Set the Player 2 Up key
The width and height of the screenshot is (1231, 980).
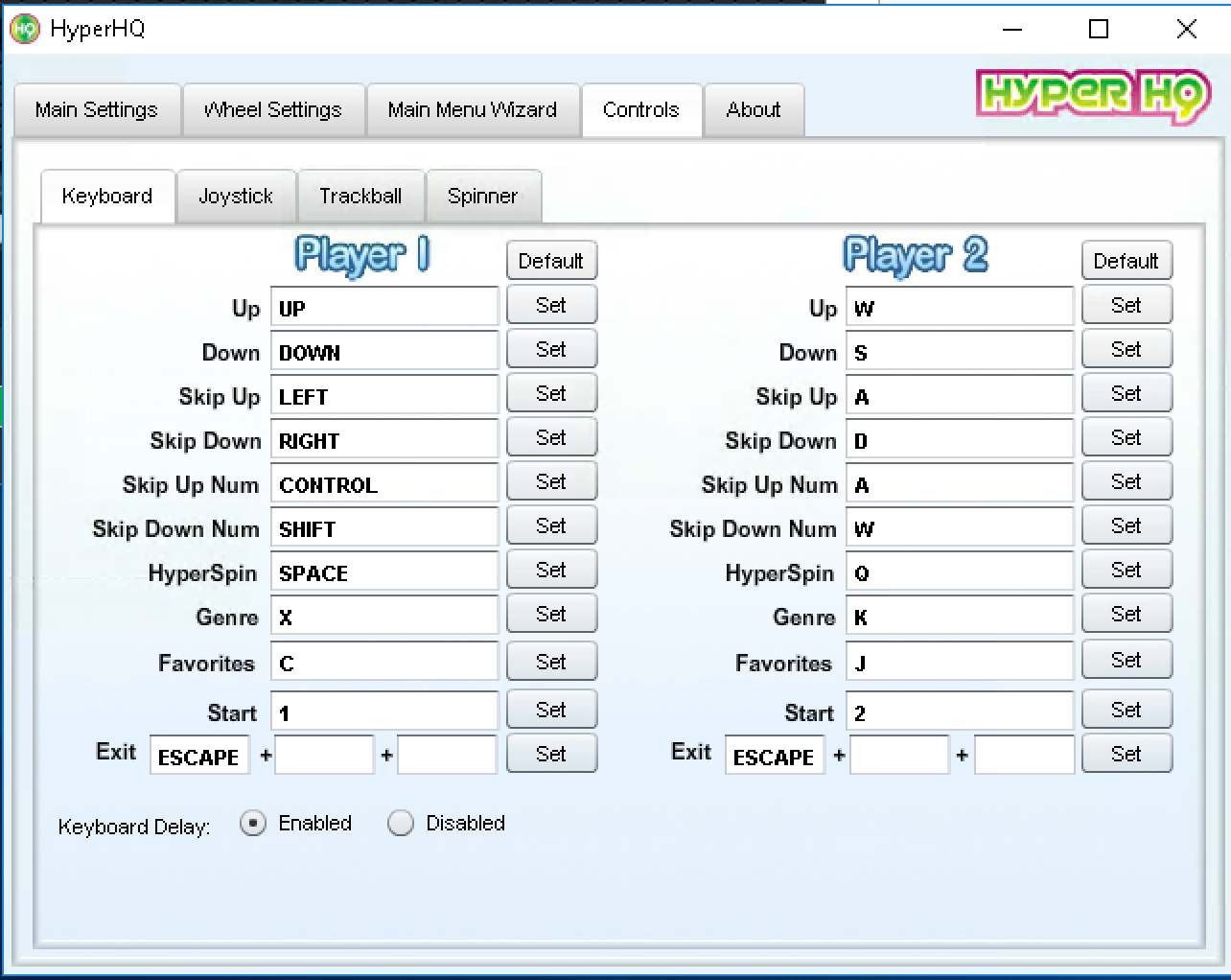tap(1126, 305)
